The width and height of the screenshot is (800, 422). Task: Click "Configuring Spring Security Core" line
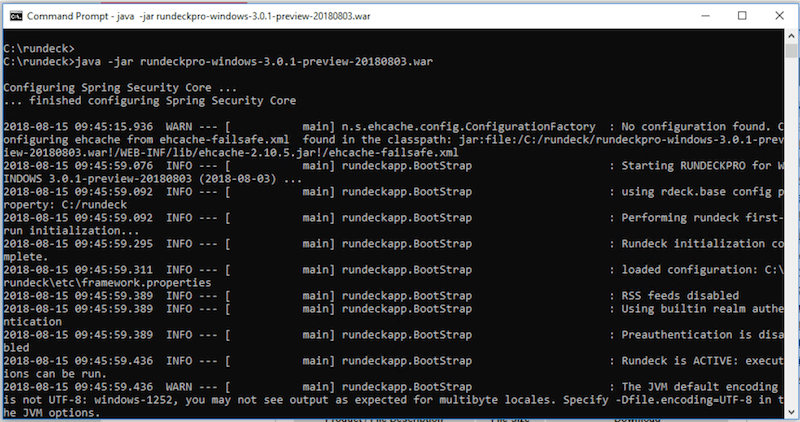pyautogui.click(x=121, y=88)
